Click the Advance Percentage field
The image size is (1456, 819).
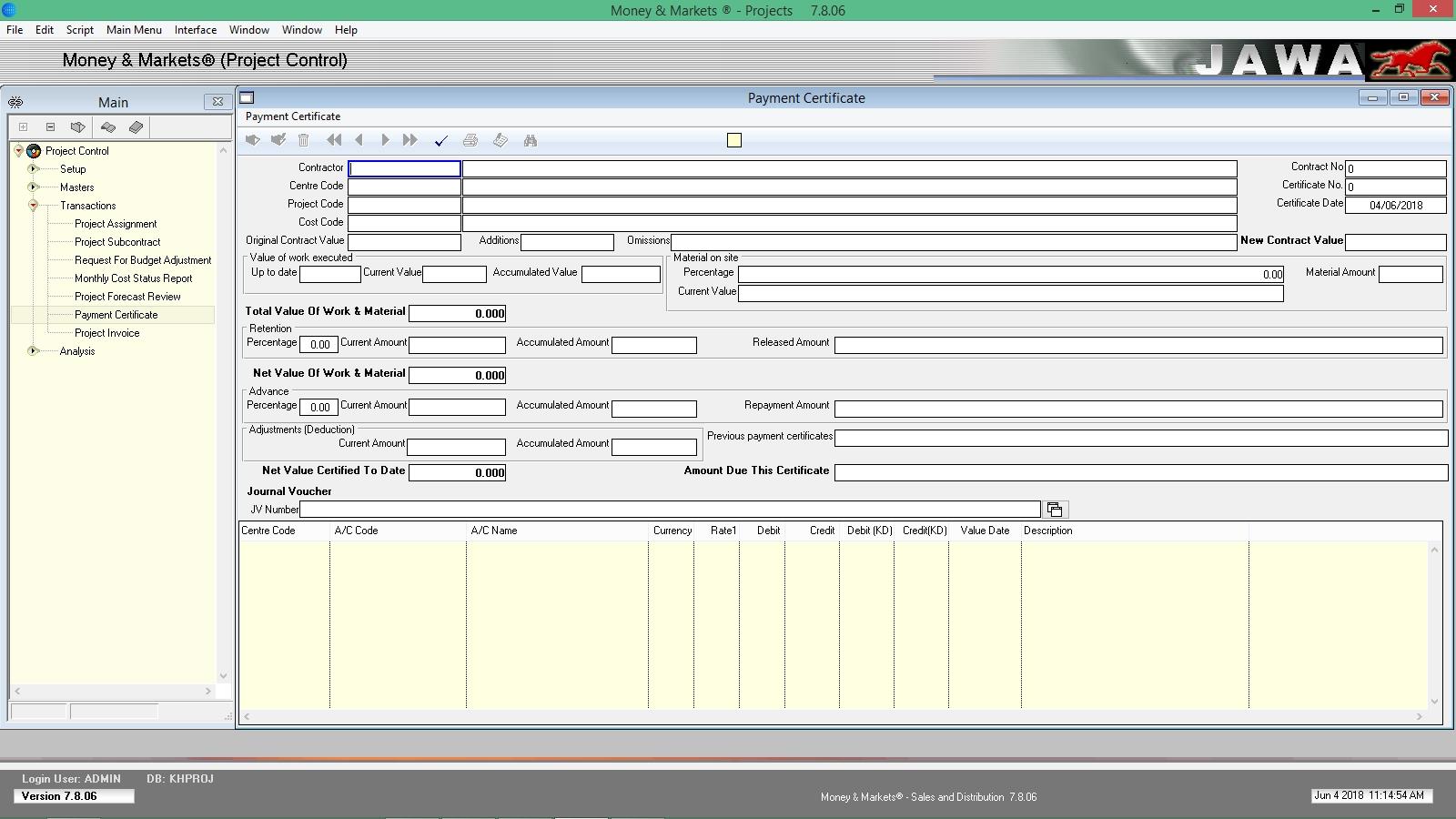click(x=318, y=408)
